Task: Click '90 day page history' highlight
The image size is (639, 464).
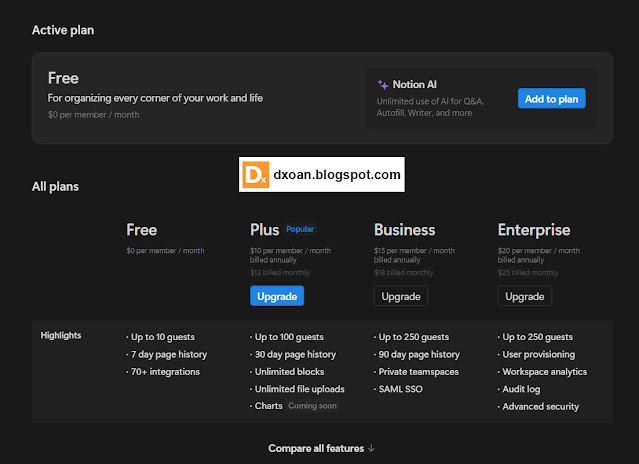Action: (419, 354)
